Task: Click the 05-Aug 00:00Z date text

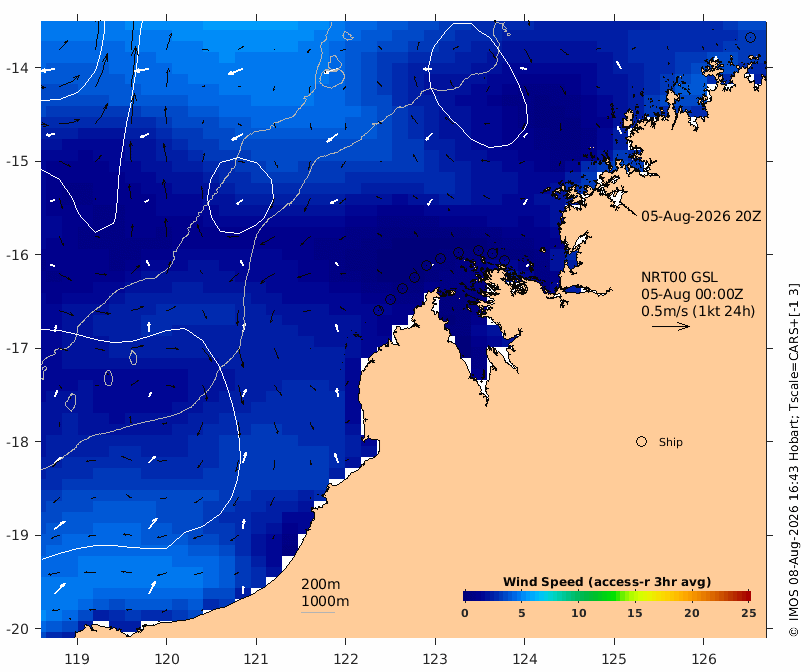Action: pyautogui.click(x=692, y=294)
